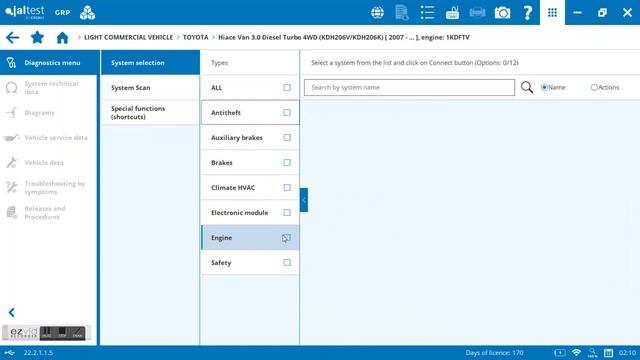Open Diagnostics menu

tap(49, 62)
